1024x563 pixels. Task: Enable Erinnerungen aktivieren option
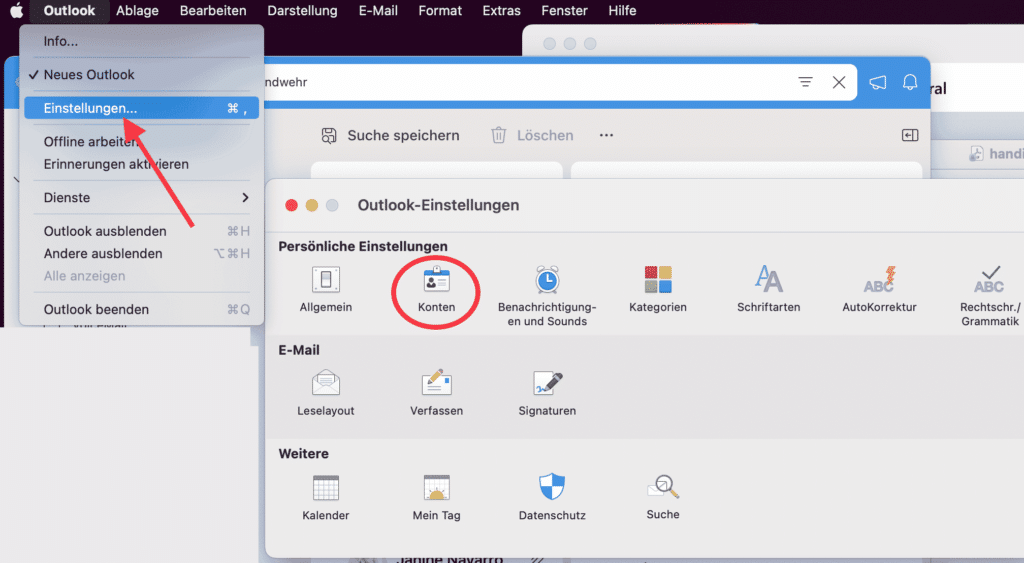(x=116, y=164)
